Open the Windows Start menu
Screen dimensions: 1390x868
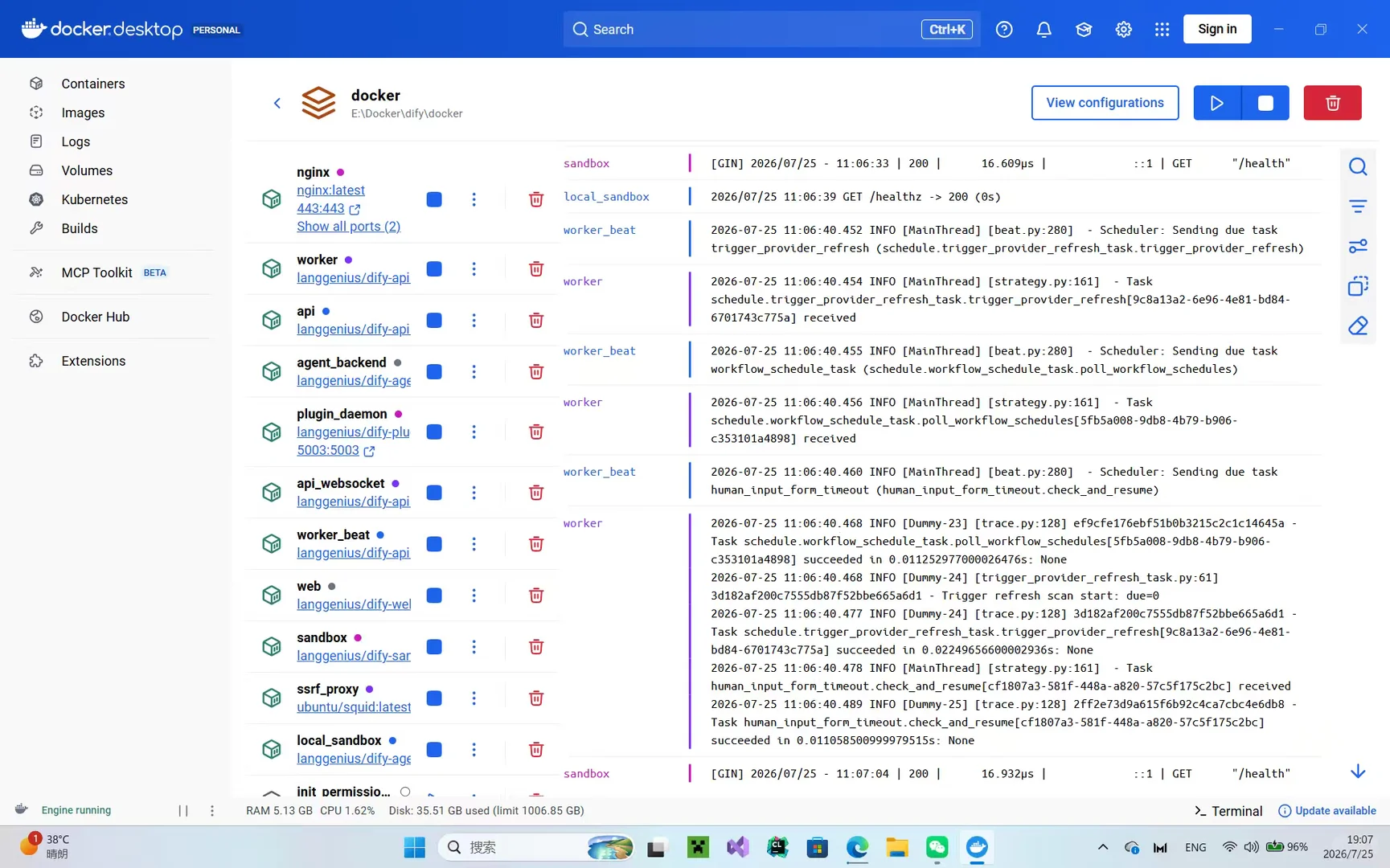[x=415, y=847]
